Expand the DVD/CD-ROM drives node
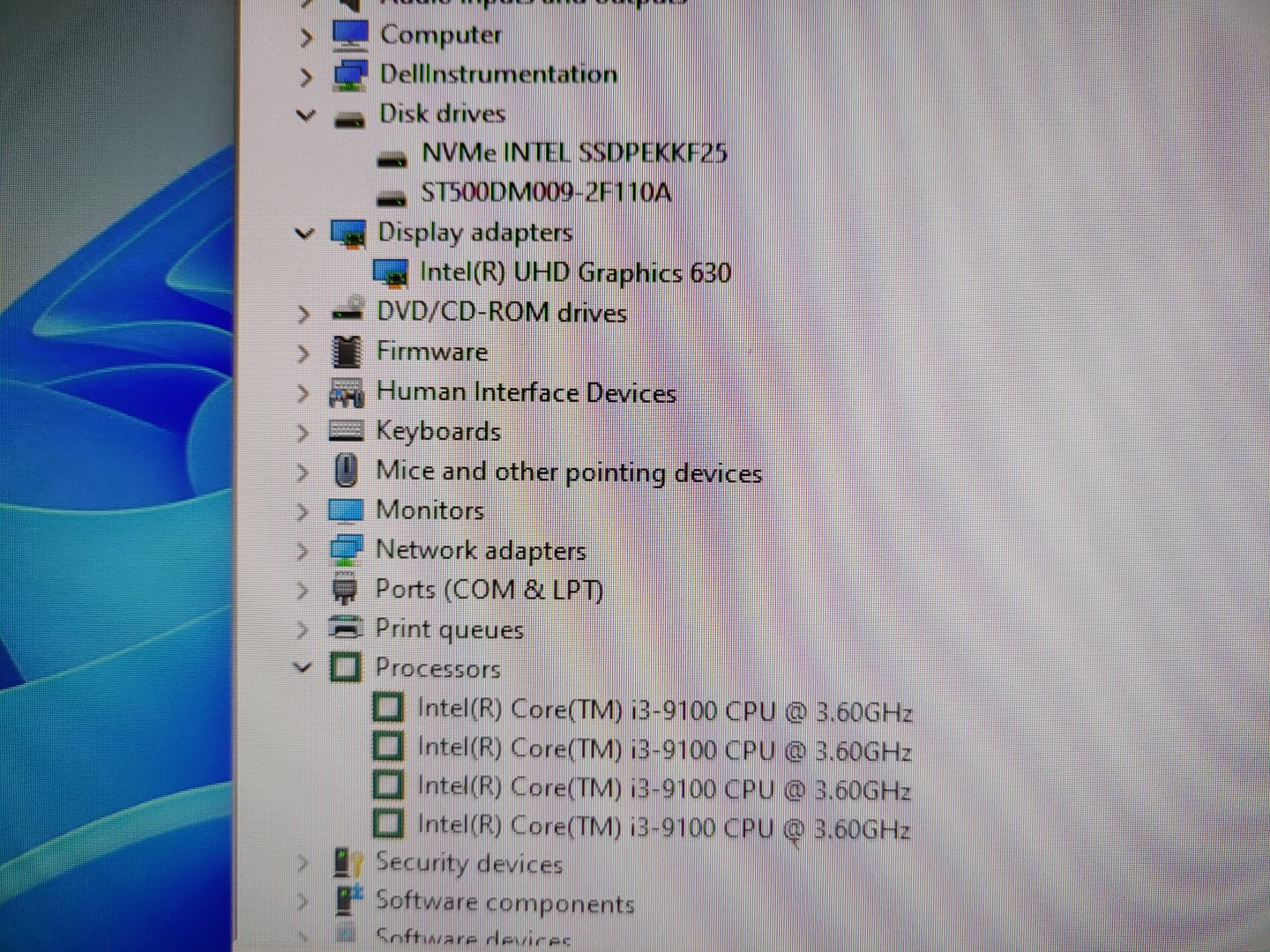1270x952 pixels. [x=303, y=314]
